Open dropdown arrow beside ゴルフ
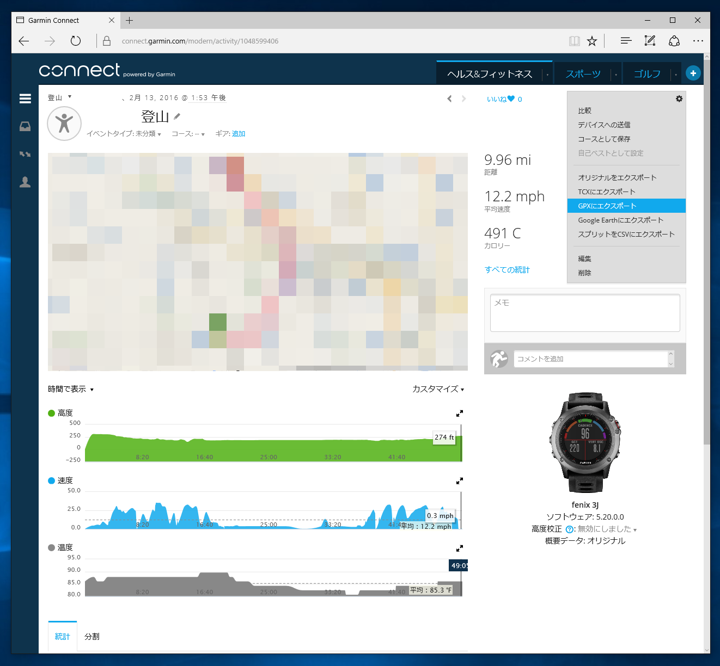Image resolution: width=720 pixels, height=666 pixels. pyautogui.click(x=676, y=74)
